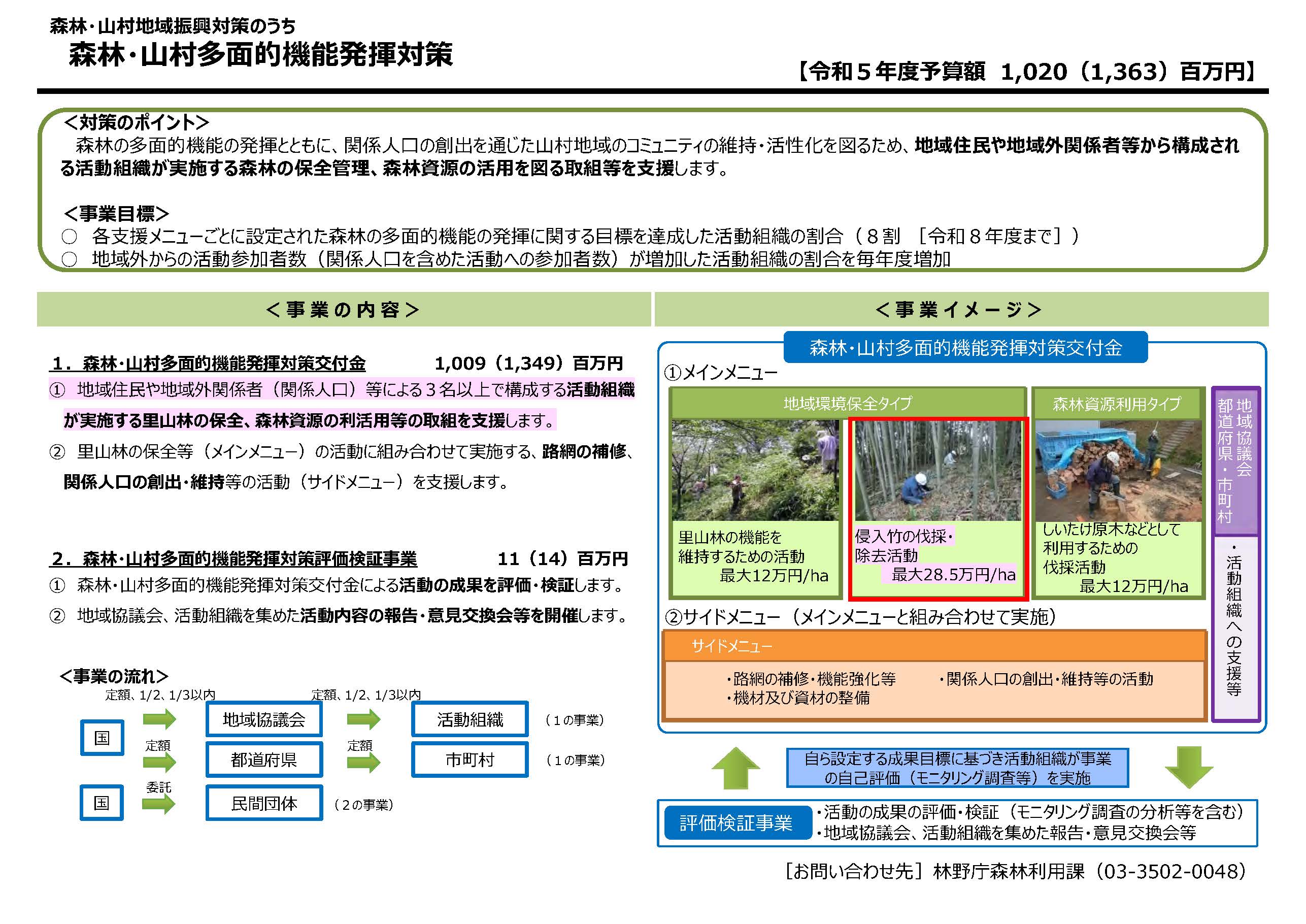
Task: Click the 活動組織 flow box
Action: (x=470, y=720)
